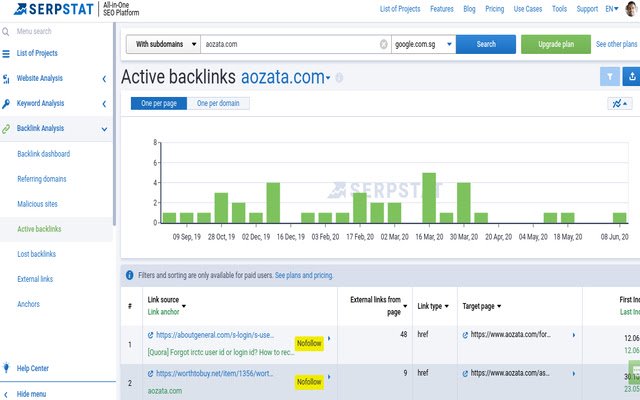Open external icon for aozata.com/for target
This screenshot has height=400, width=640.
[x=465, y=335]
